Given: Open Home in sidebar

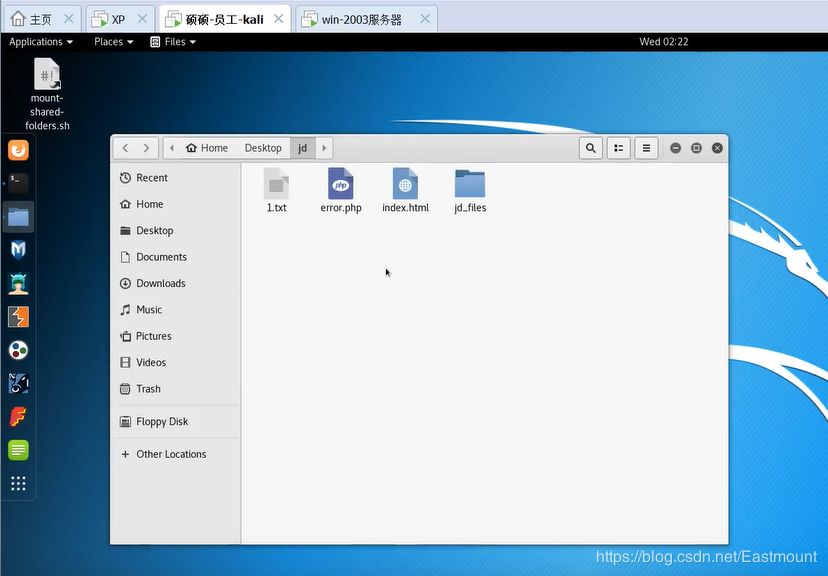Looking at the screenshot, I should [175, 204].
